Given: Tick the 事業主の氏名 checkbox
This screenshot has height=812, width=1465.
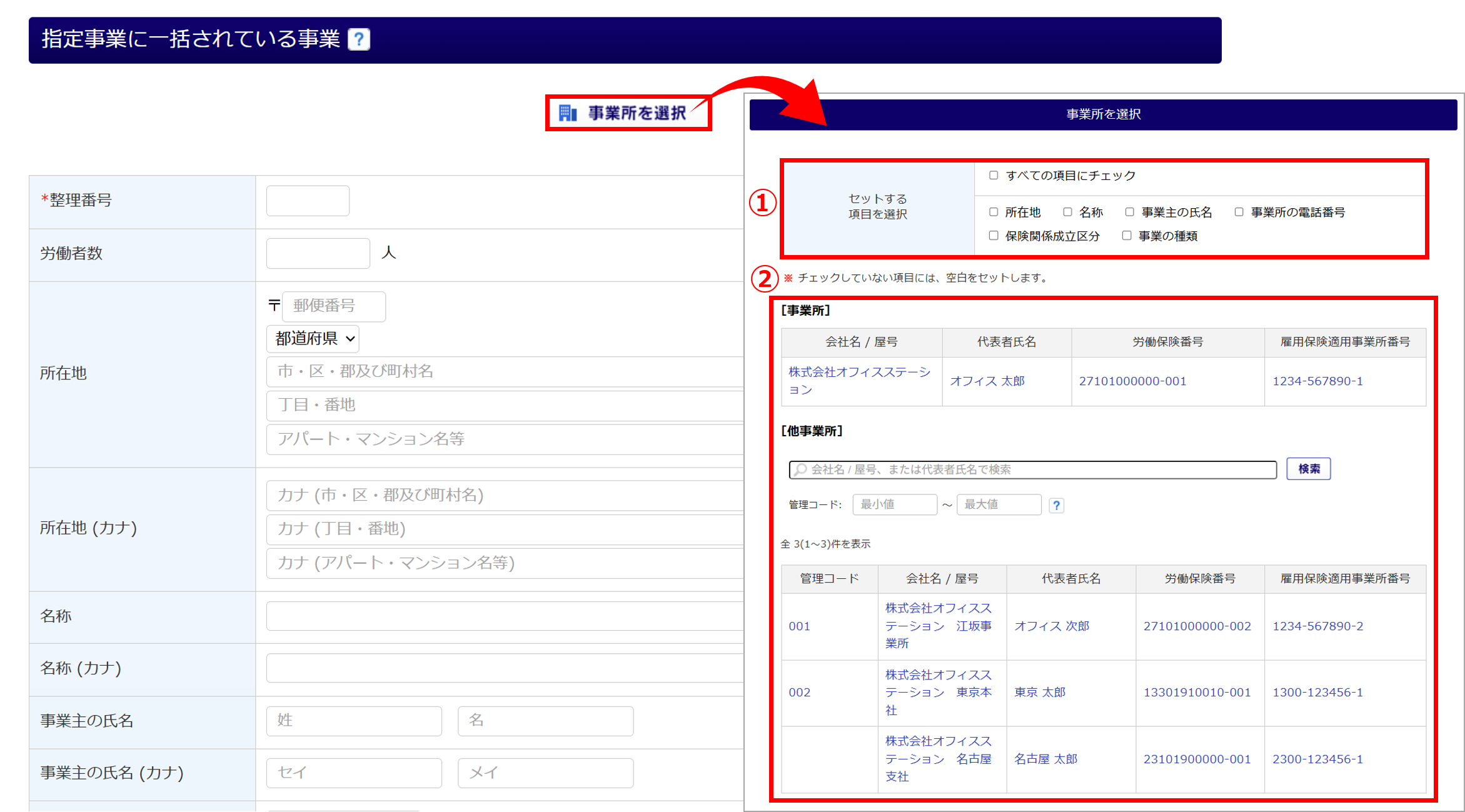Looking at the screenshot, I should click(1129, 213).
